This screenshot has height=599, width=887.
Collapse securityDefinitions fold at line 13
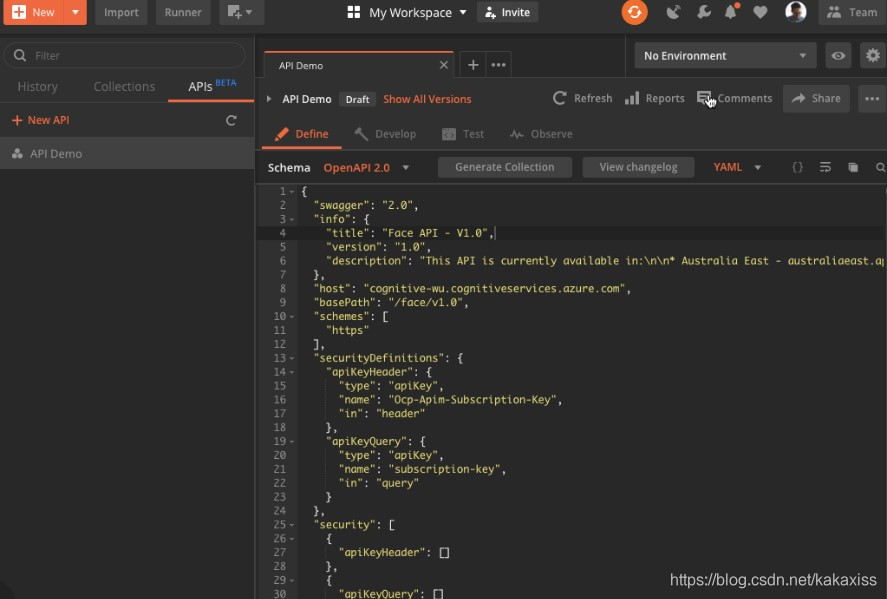pos(292,358)
